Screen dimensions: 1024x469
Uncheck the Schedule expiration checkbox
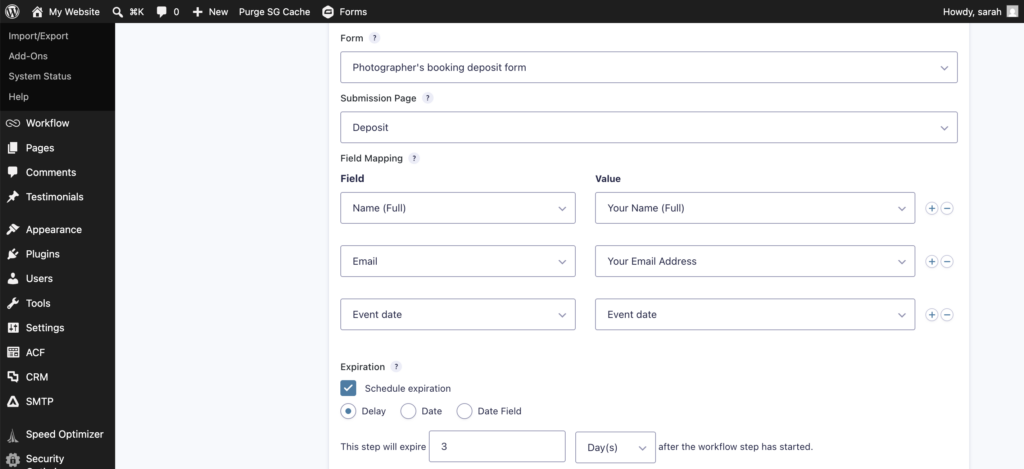[348, 388]
